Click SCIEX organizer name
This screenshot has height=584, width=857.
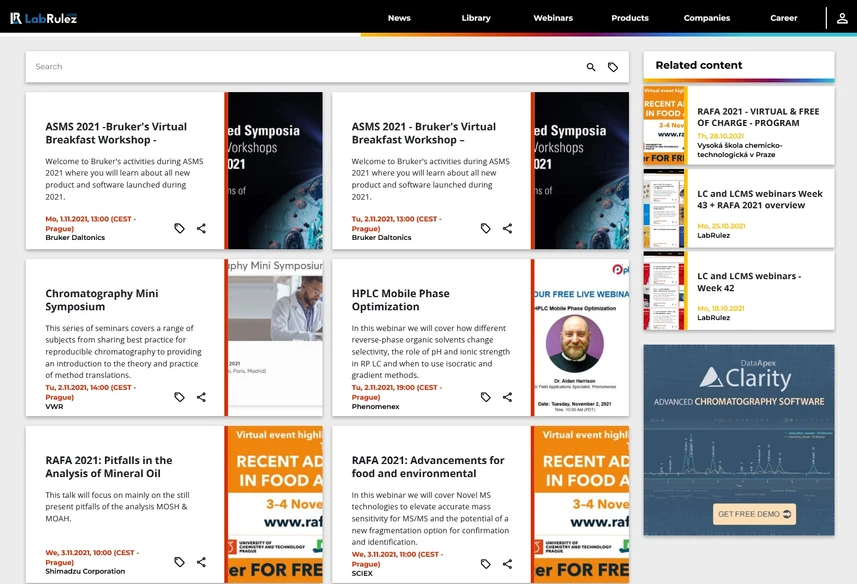coord(362,573)
